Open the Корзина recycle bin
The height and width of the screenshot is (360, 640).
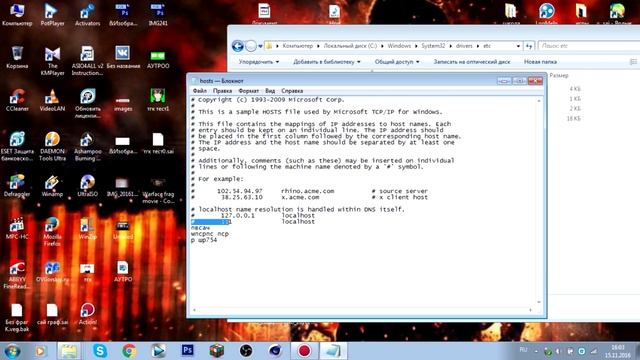(17, 57)
